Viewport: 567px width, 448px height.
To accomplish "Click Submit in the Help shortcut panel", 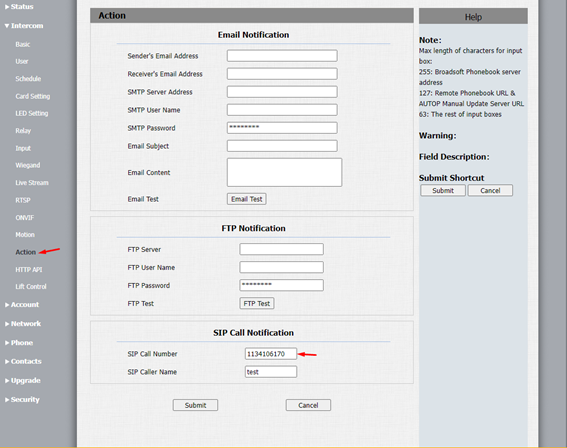I will pos(443,191).
